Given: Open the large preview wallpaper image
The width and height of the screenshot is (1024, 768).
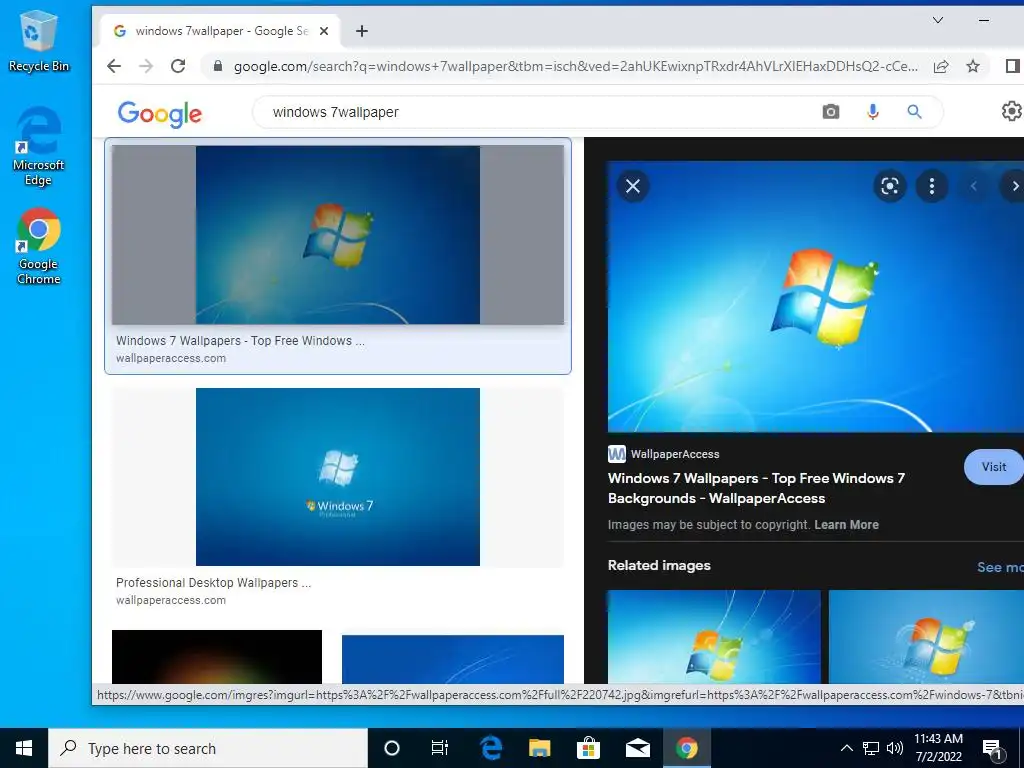Looking at the screenshot, I should point(816,296).
